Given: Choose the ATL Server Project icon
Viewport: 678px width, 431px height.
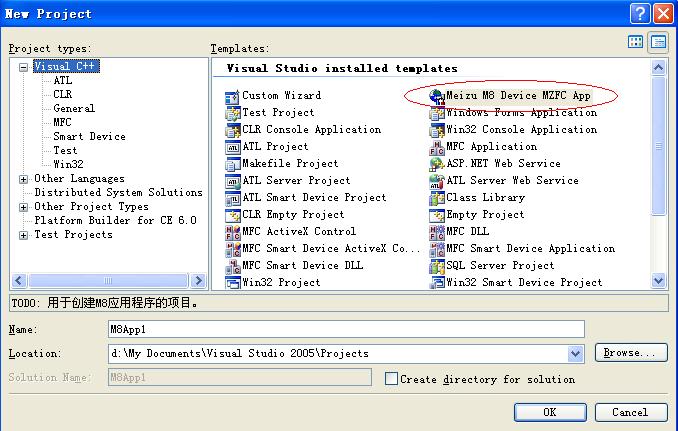Looking at the screenshot, I should (232, 181).
